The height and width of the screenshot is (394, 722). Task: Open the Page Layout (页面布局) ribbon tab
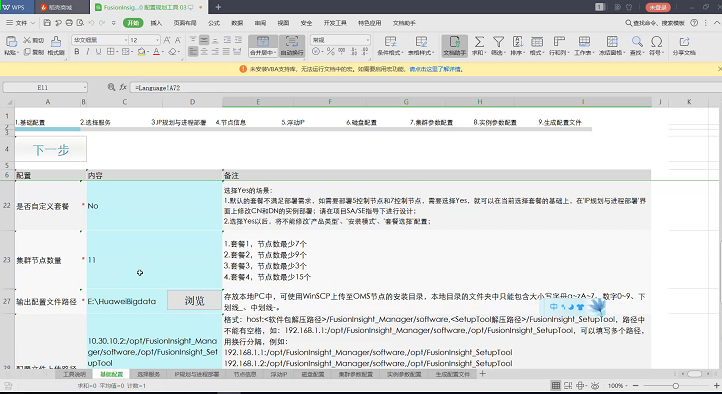coord(185,23)
